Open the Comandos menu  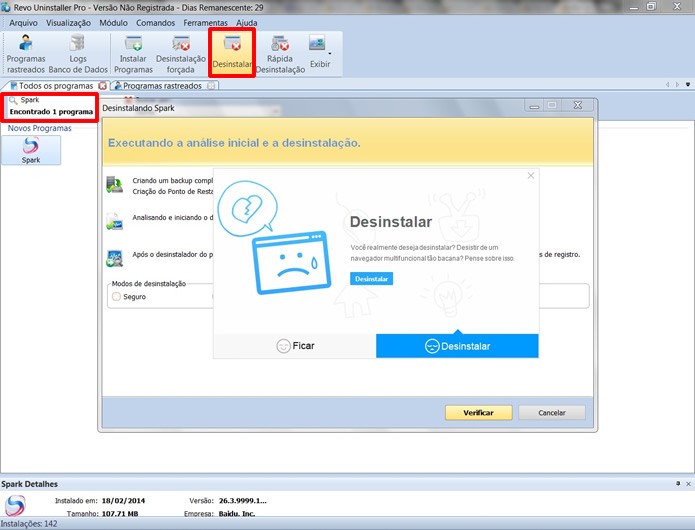(x=156, y=23)
